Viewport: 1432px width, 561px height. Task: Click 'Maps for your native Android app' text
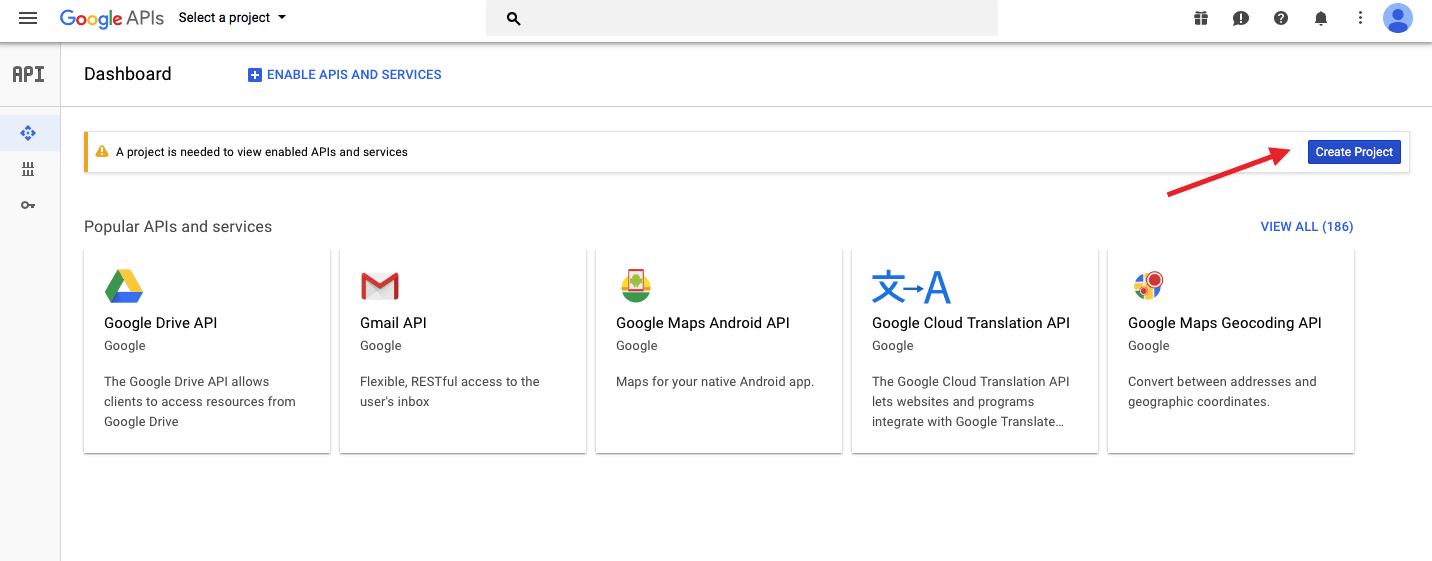715,382
